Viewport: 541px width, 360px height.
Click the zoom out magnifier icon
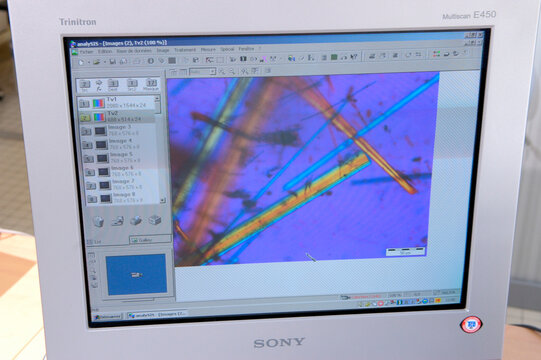tap(232, 71)
